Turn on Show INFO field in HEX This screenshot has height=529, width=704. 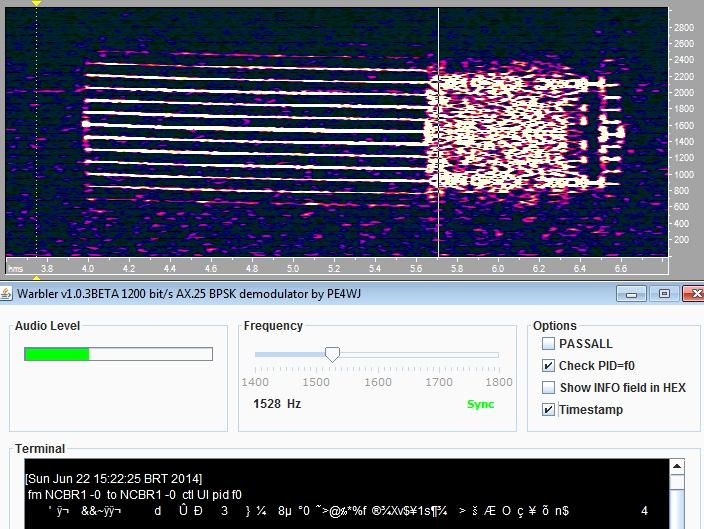pyautogui.click(x=548, y=388)
